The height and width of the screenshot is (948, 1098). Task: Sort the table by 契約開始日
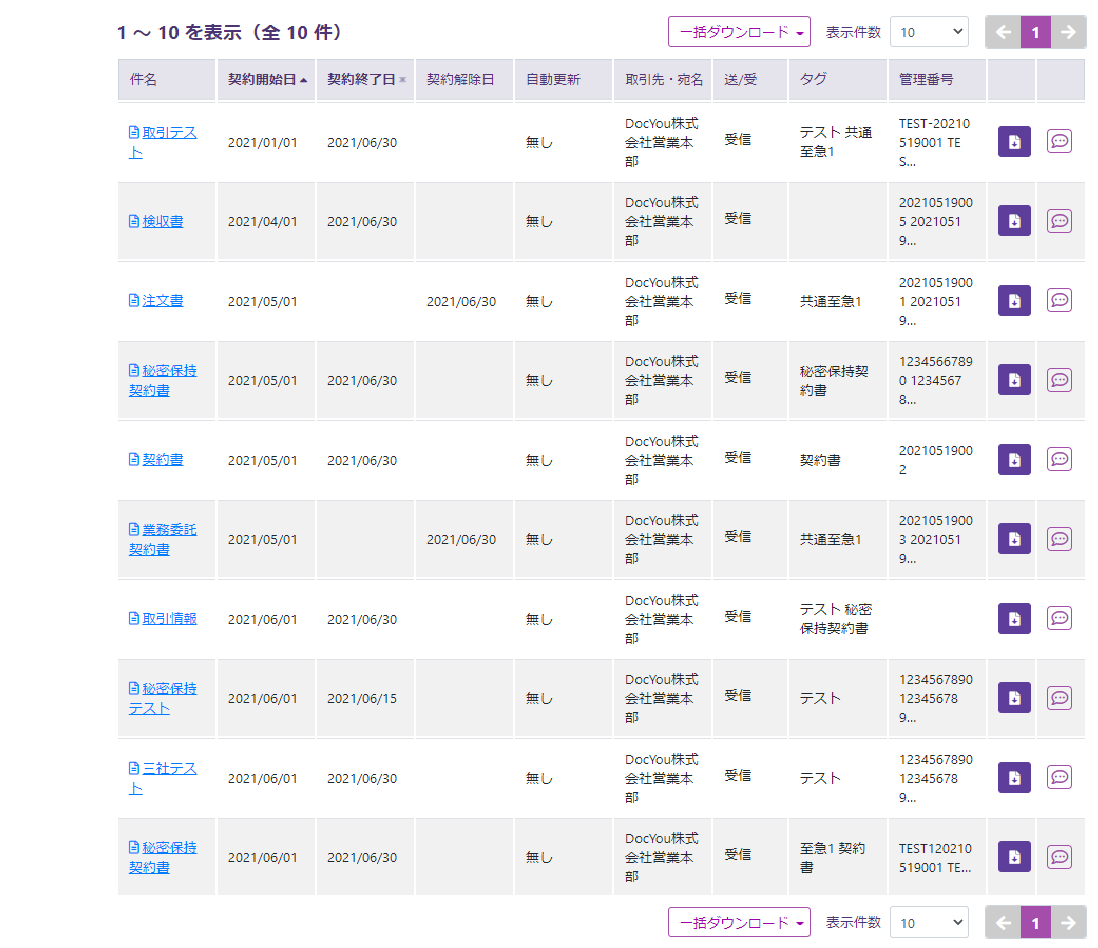[266, 80]
